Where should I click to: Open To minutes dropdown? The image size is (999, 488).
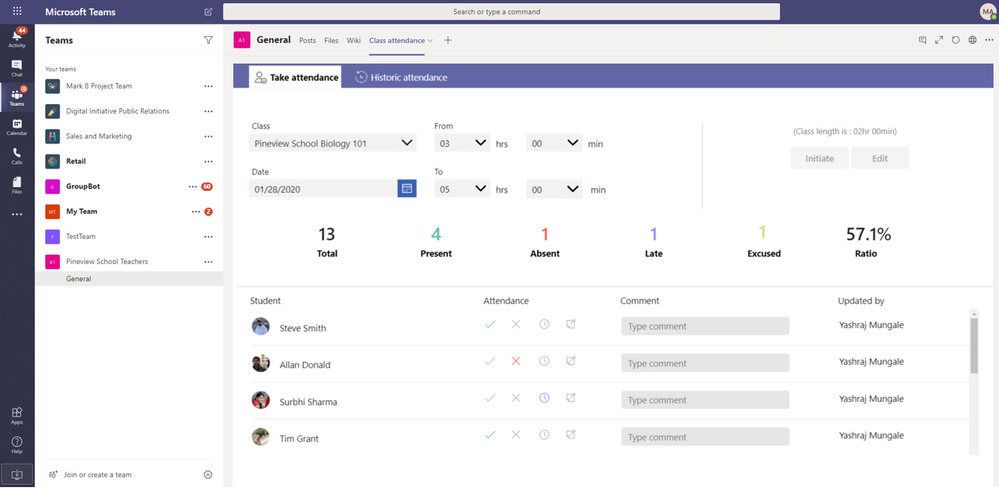[554, 189]
